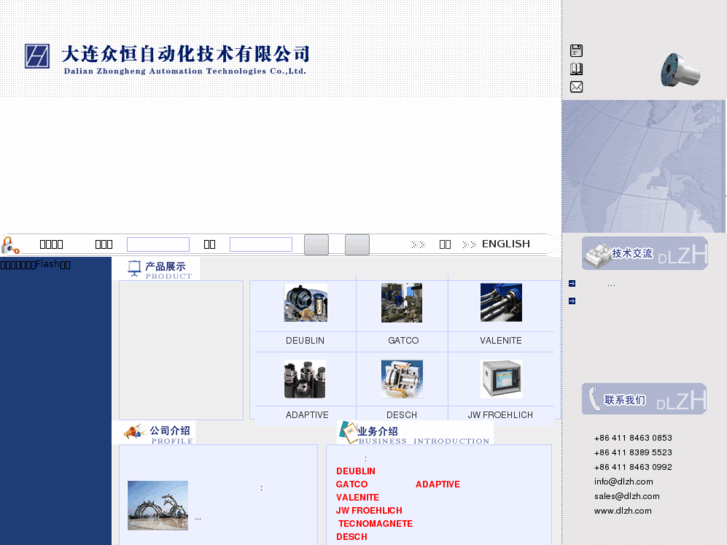Click the password input field
The height and width of the screenshot is (545, 727).
pos(261,244)
